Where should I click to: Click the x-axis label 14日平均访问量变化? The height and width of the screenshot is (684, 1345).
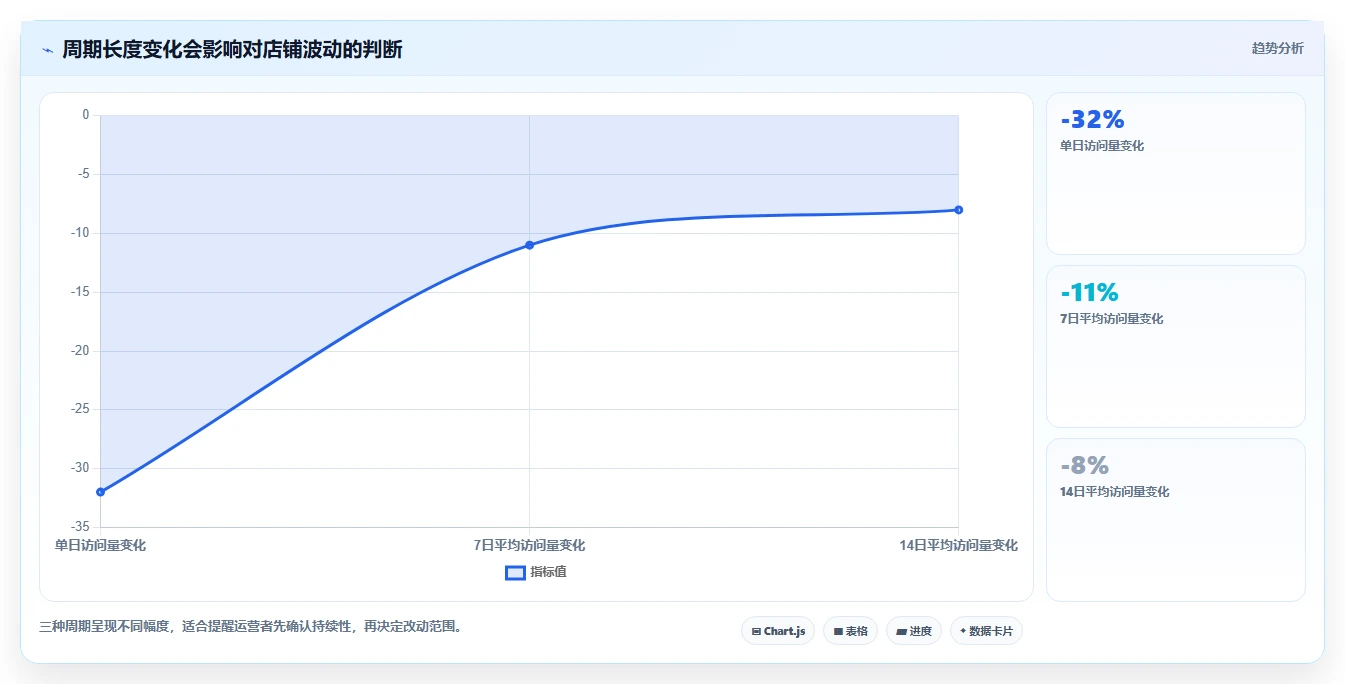(x=958, y=545)
